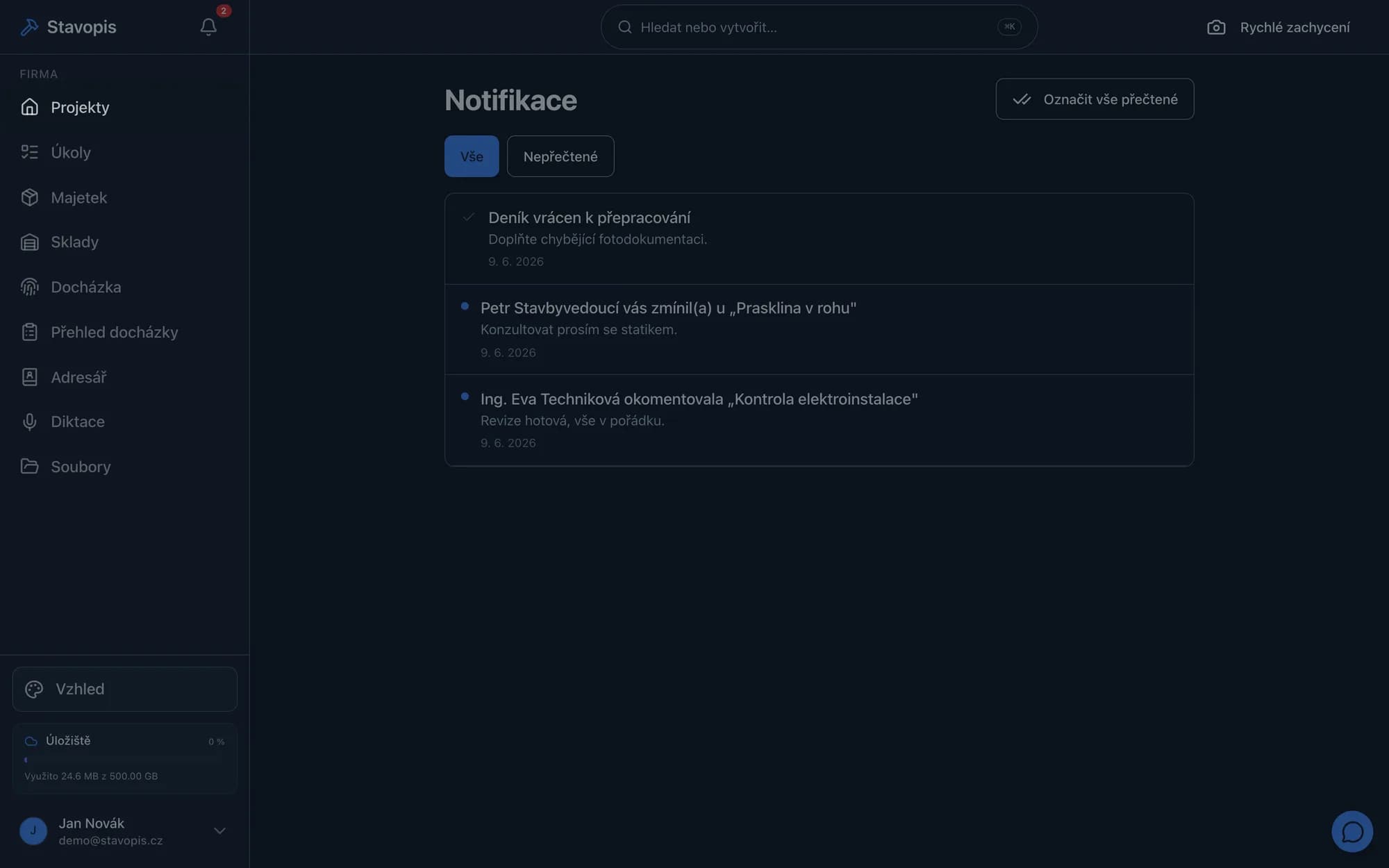Click the Diktace microphone icon
The width and height of the screenshot is (1389, 868).
29,422
